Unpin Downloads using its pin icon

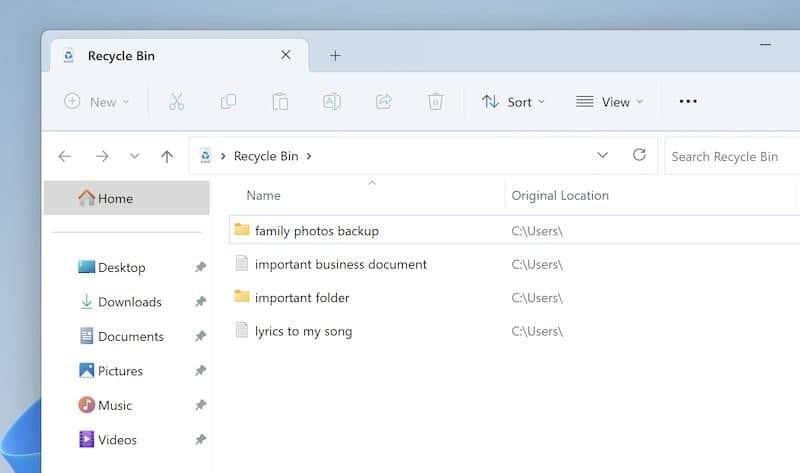point(201,302)
